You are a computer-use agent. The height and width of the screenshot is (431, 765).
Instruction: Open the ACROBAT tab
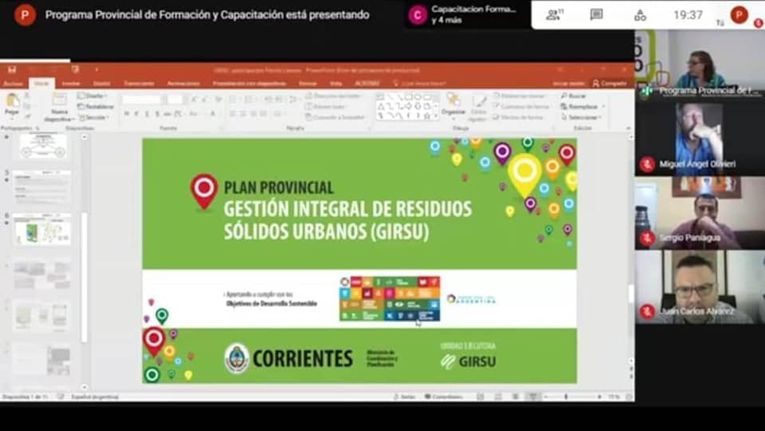(x=367, y=83)
